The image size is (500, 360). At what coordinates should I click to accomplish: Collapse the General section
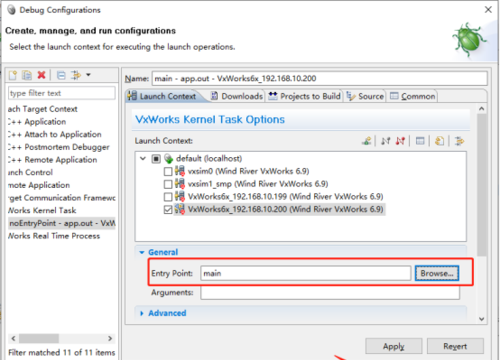(142, 252)
